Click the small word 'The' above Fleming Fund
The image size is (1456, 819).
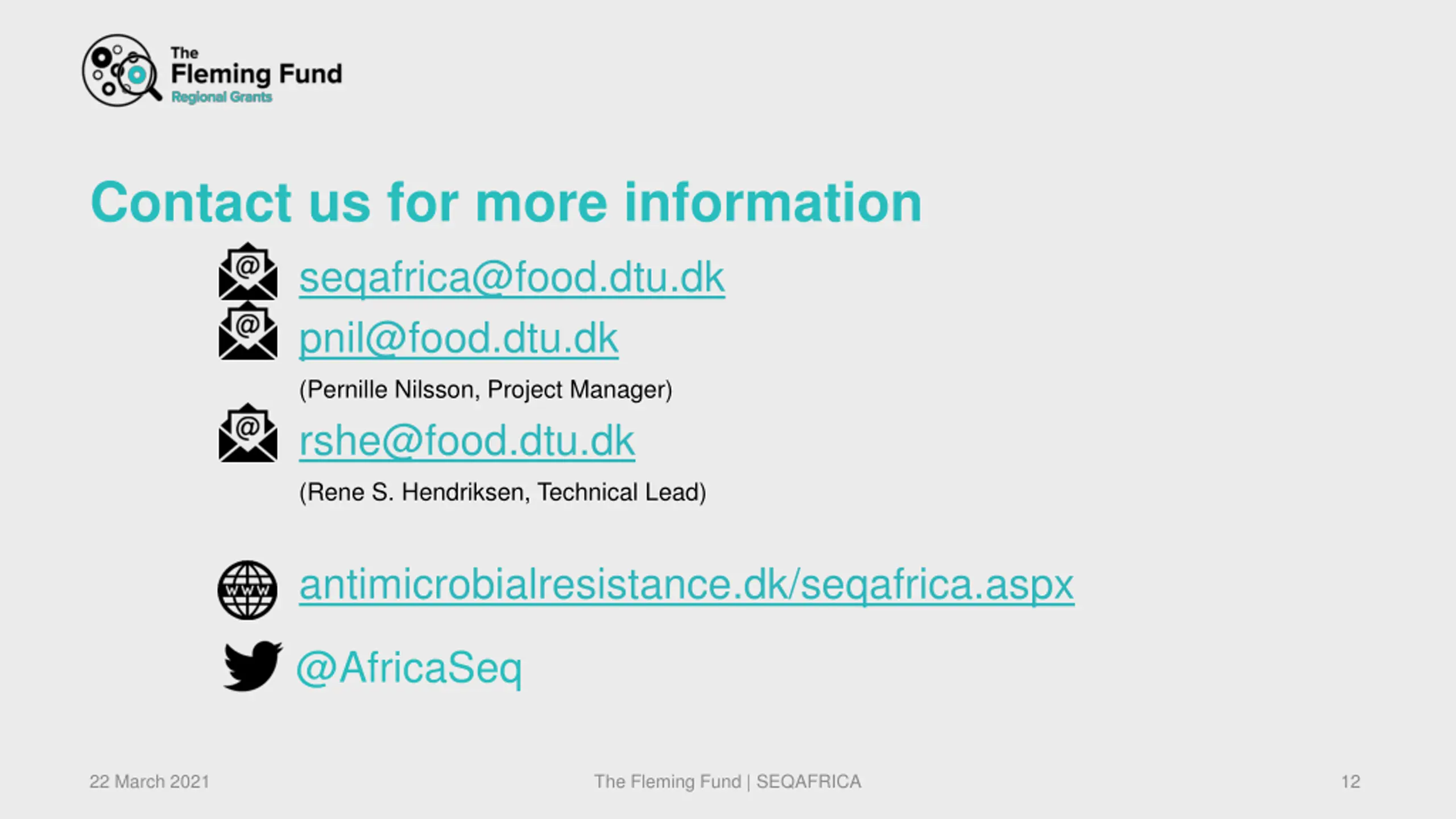[x=184, y=53]
